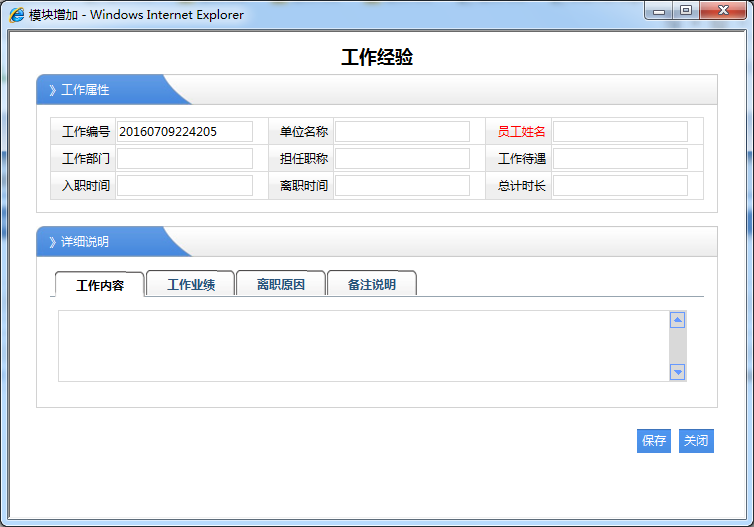Switch to the 工作内容 tab
The image size is (754, 527).
pyautogui.click(x=100, y=285)
